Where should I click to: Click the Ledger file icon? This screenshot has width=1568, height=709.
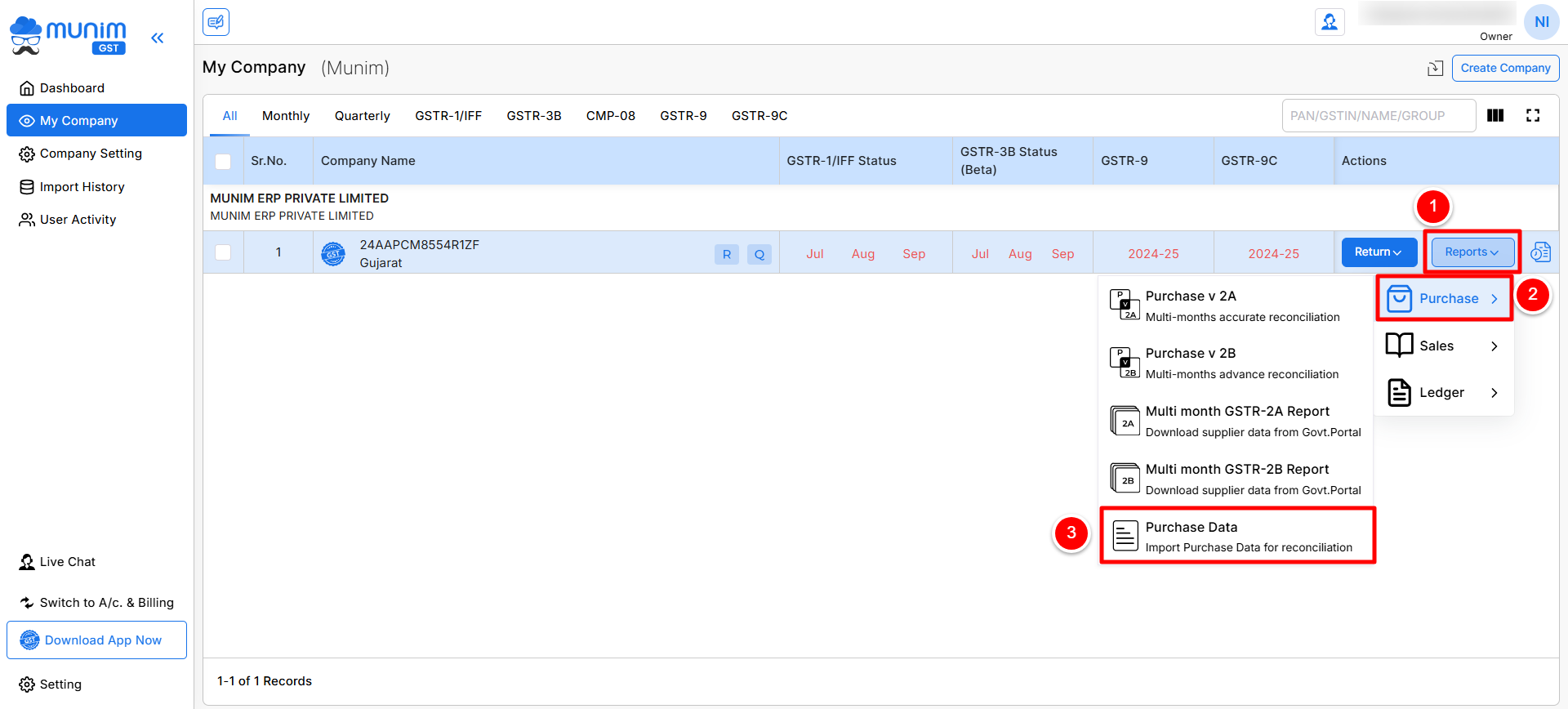1399,392
